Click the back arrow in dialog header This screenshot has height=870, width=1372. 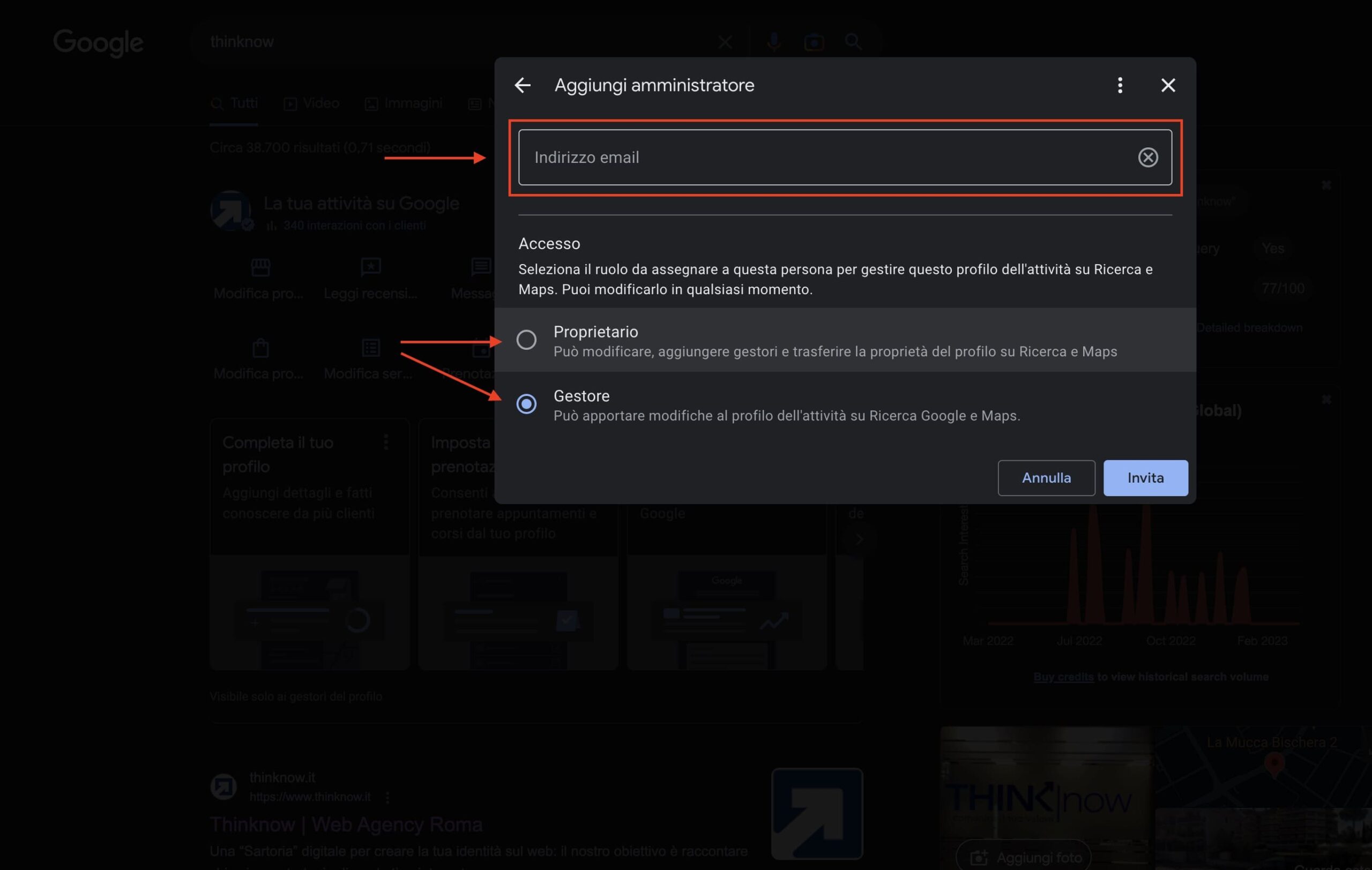[523, 85]
